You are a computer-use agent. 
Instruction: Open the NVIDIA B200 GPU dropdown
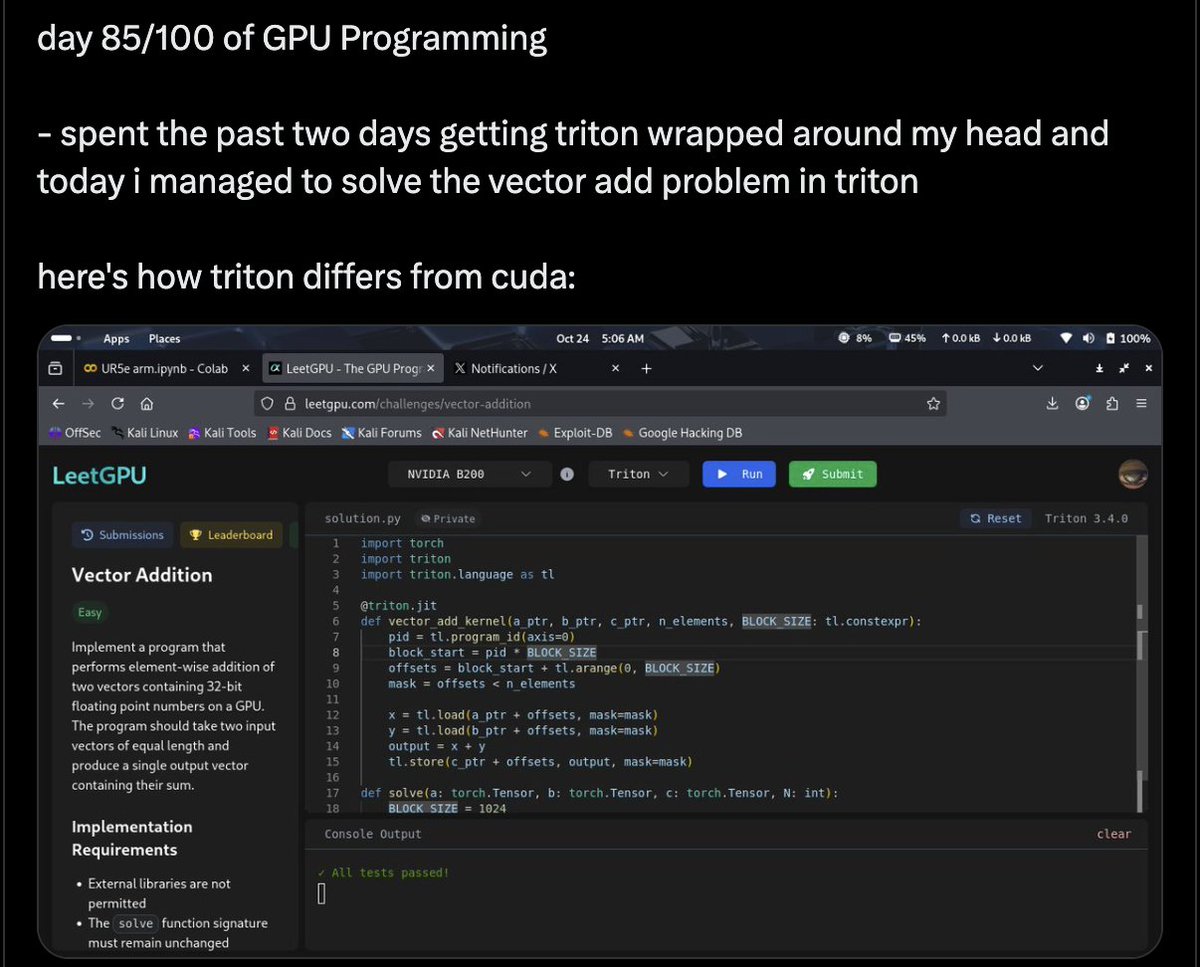pyautogui.click(x=469, y=474)
